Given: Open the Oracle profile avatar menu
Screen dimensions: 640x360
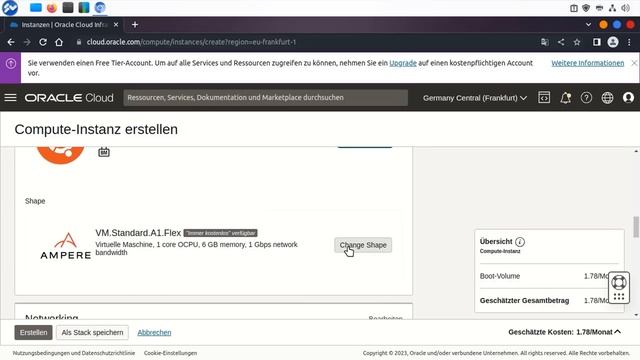Looking at the screenshot, I should click(x=628, y=98).
